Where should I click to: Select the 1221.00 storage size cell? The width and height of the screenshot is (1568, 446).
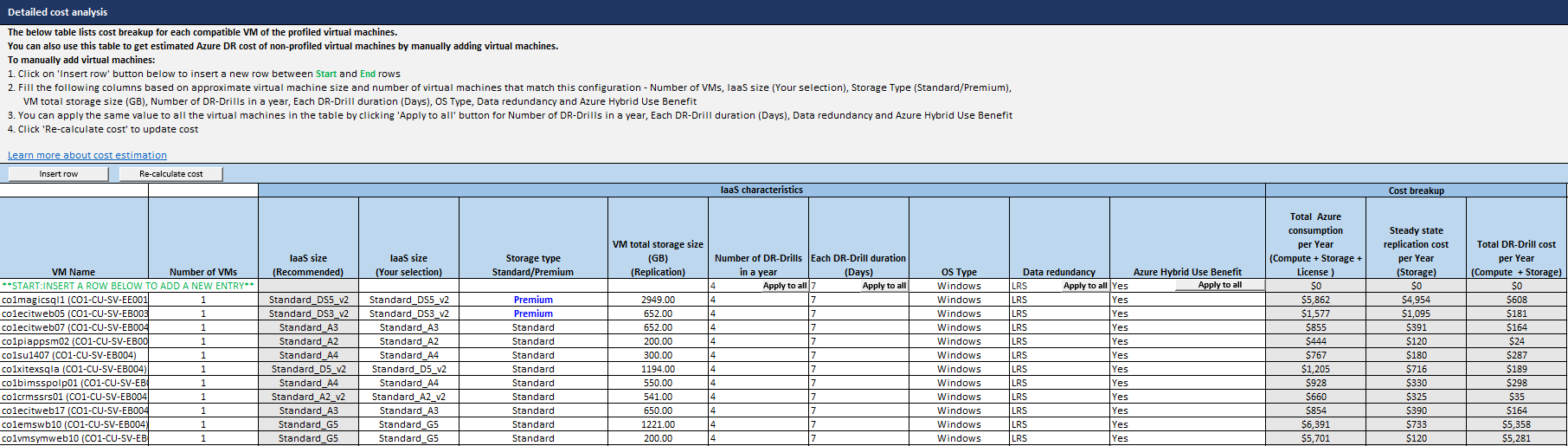coord(658,424)
